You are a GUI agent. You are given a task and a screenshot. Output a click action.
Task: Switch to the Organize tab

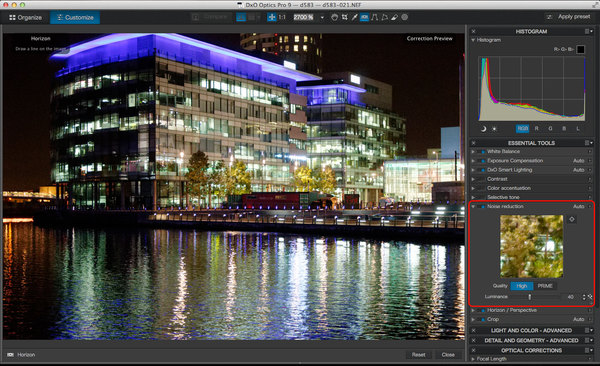25,18
